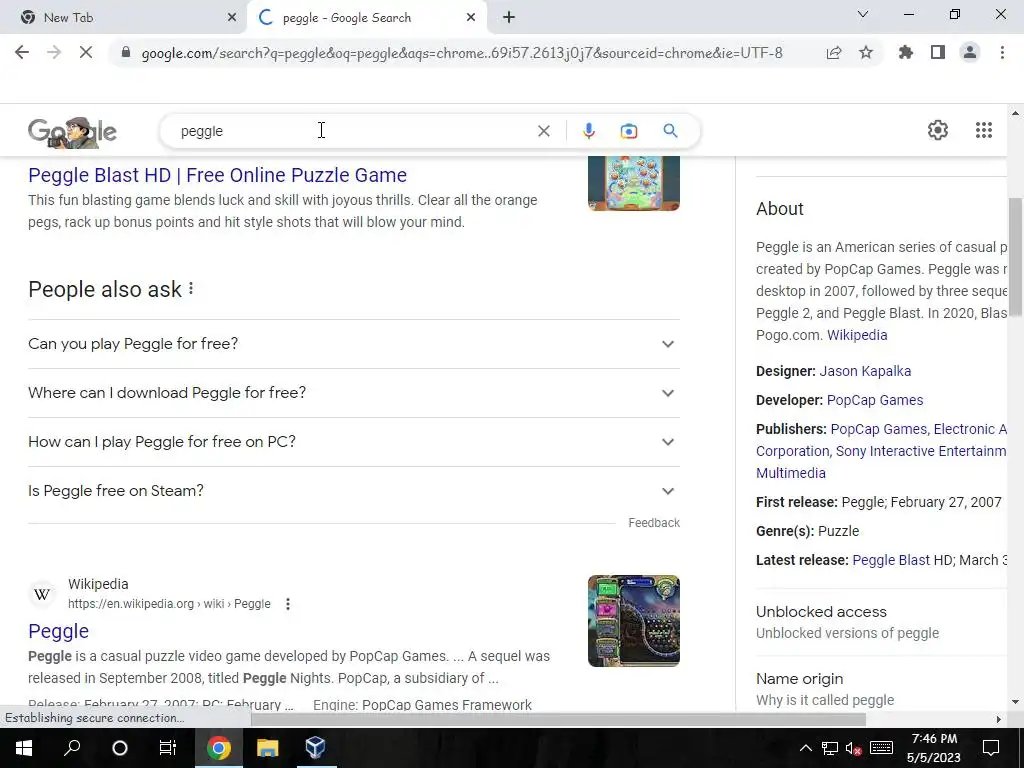Image resolution: width=1024 pixels, height=768 pixels.
Task: Open the Wikipedia Peggle result title
Action: coord(58,631)
